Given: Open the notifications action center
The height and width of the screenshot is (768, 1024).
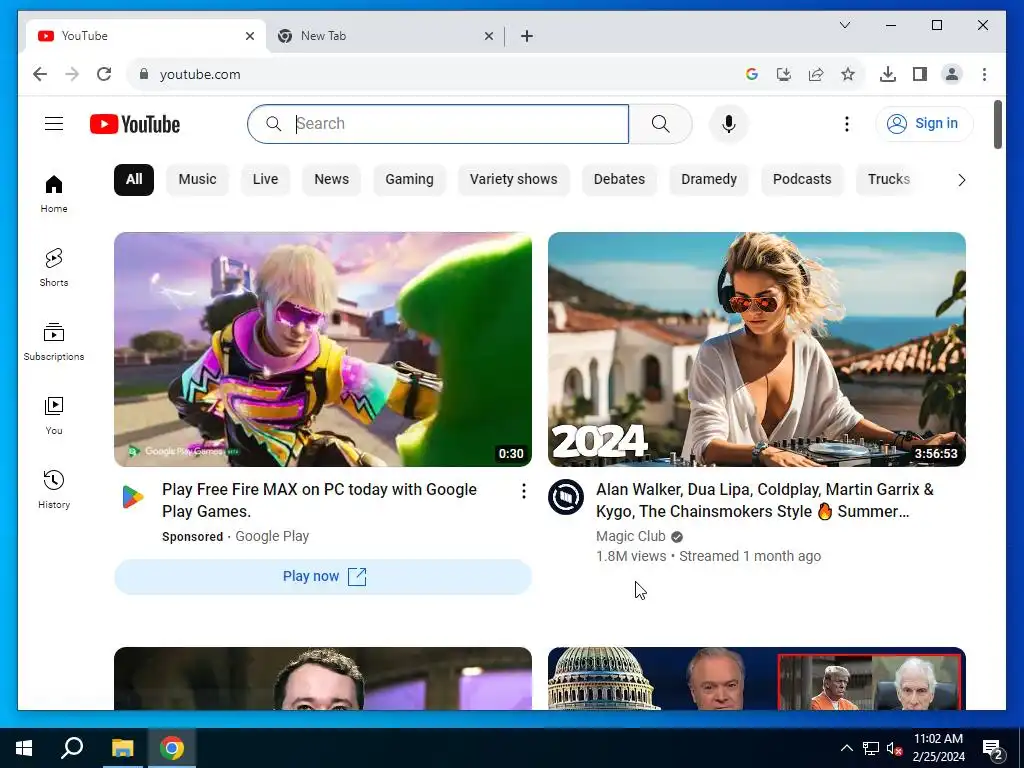Looking at the screenshot, I should tap(993, 748).
